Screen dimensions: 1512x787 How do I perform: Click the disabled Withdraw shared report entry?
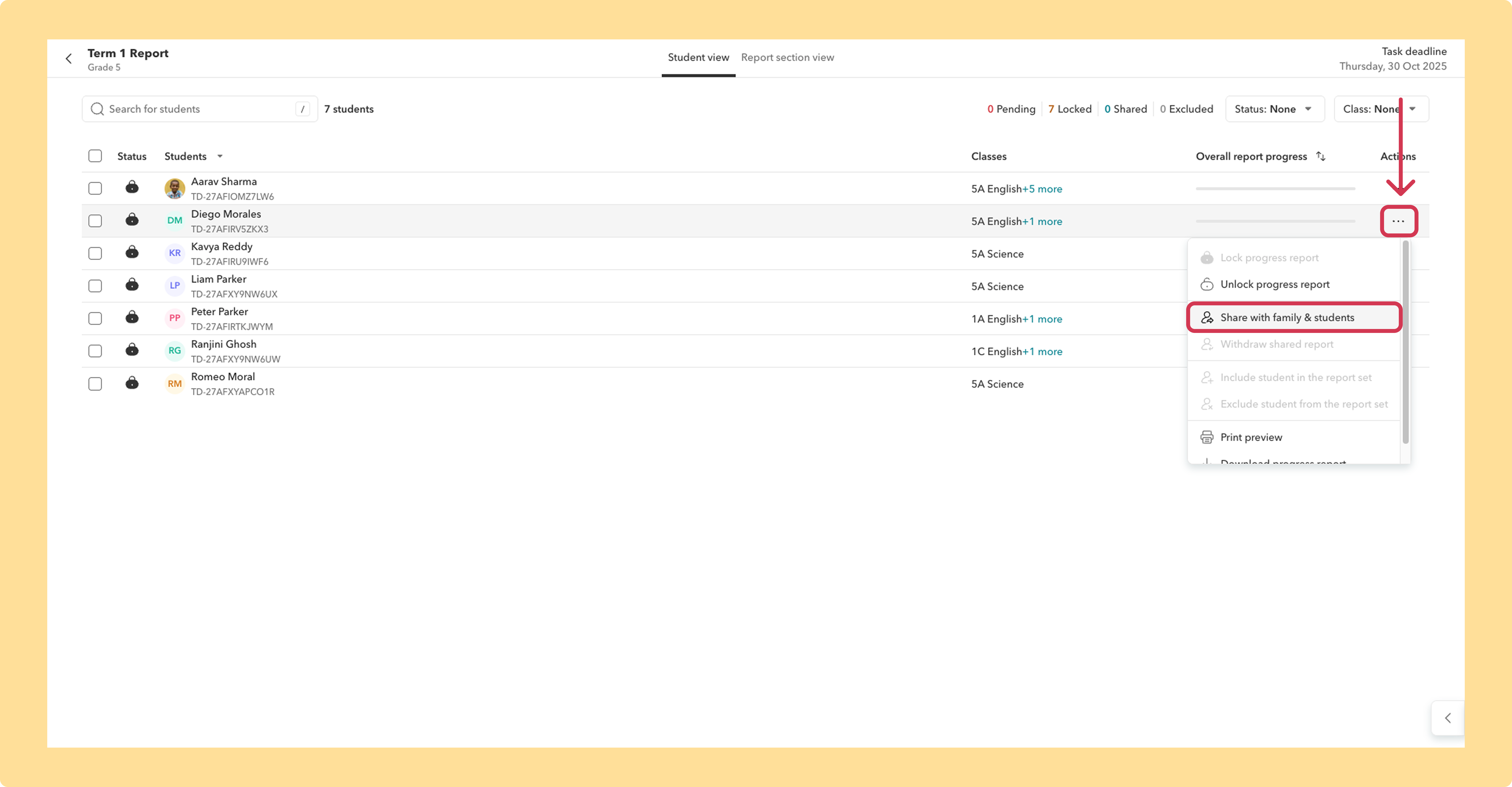(x=1294, y=344)
